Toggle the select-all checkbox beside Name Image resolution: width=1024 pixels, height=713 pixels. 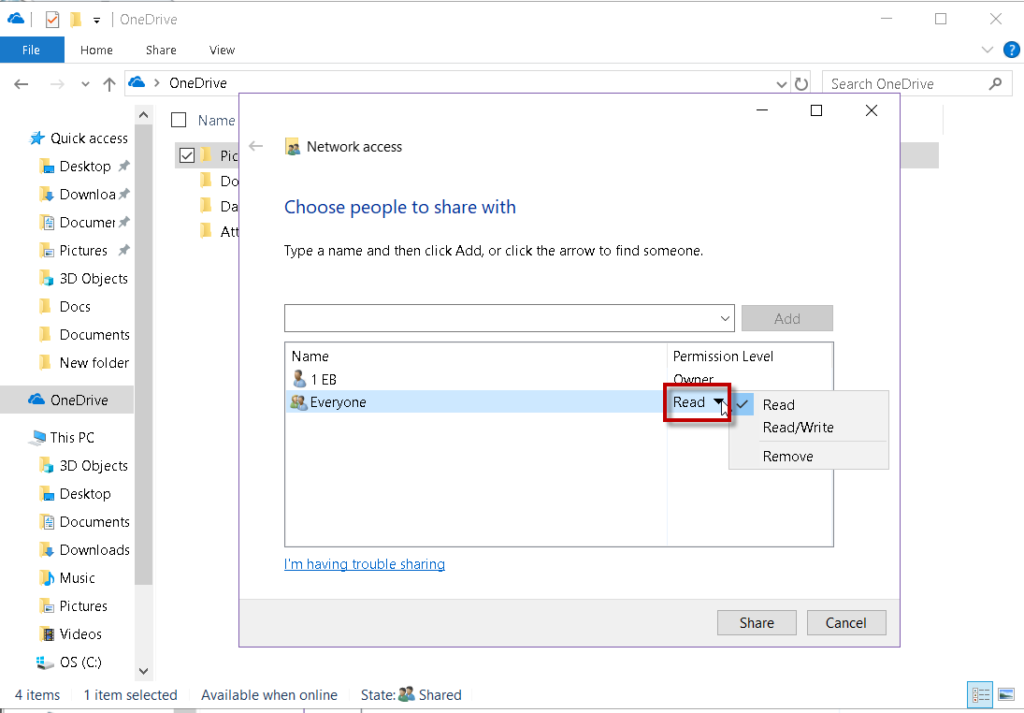coord(178,119)
